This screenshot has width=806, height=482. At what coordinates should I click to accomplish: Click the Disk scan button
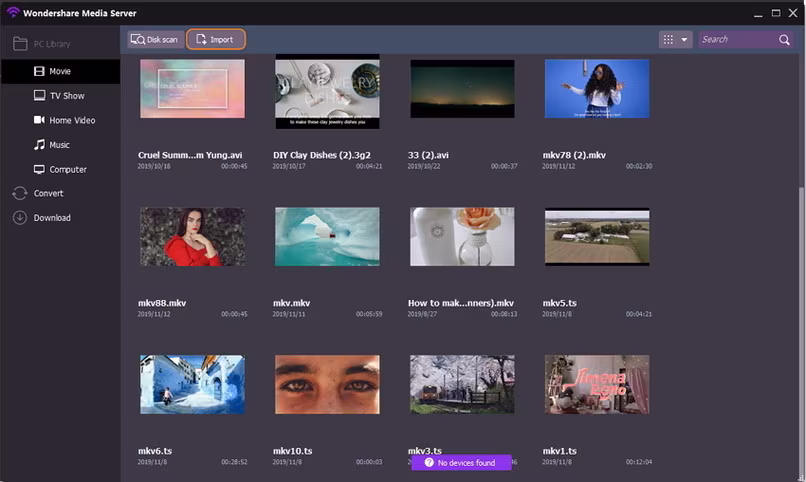pos(155,40)
